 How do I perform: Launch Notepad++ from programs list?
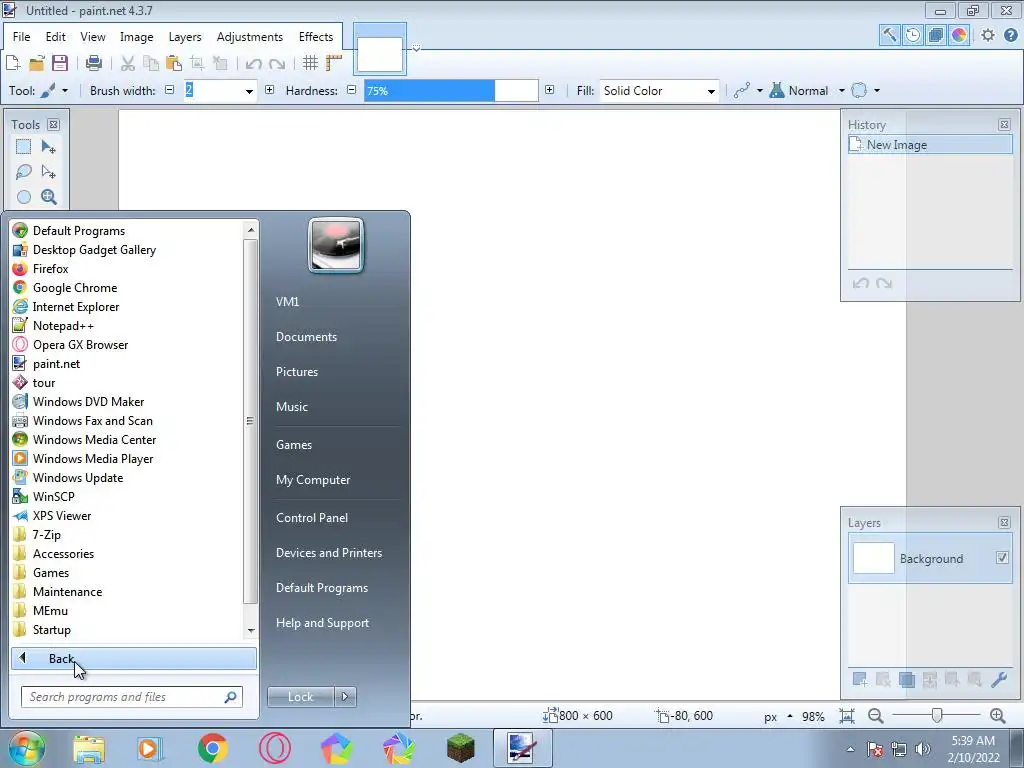click(x=63, y=325)
